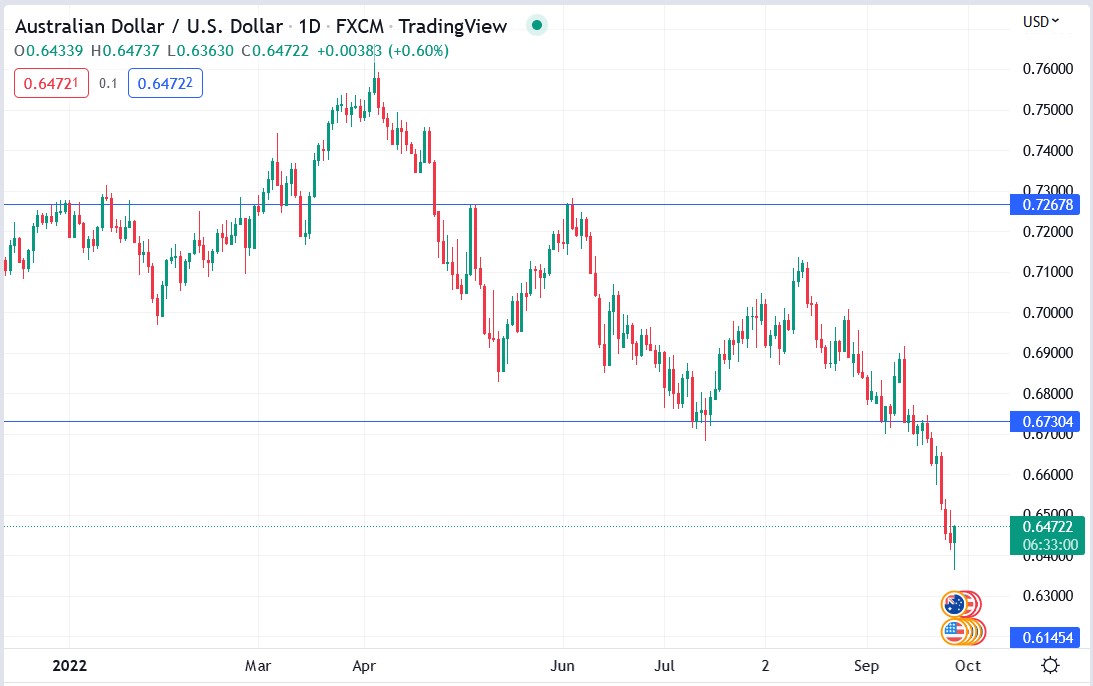Click the green last price label 0.64722

[1048, 524]
